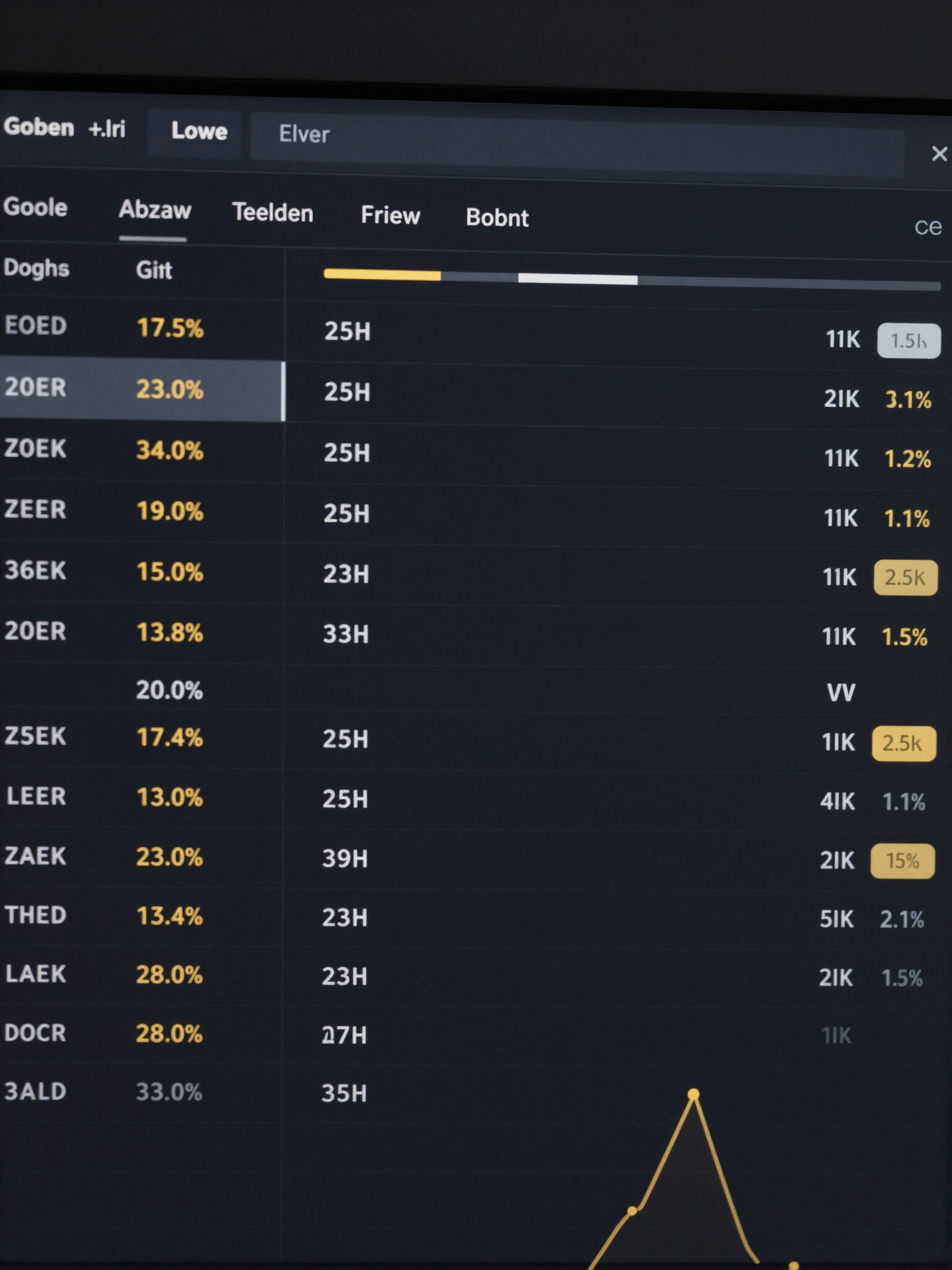Click the Elver search field
Viewport: 952px width, 1270px height.
click(576, 143)
